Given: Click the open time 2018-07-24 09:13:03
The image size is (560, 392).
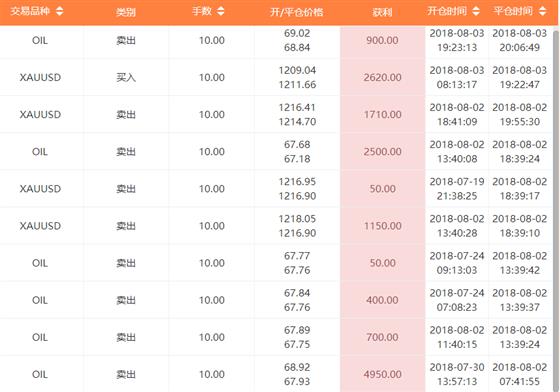Looking at the screenshot, I should (x=457, y=263).
